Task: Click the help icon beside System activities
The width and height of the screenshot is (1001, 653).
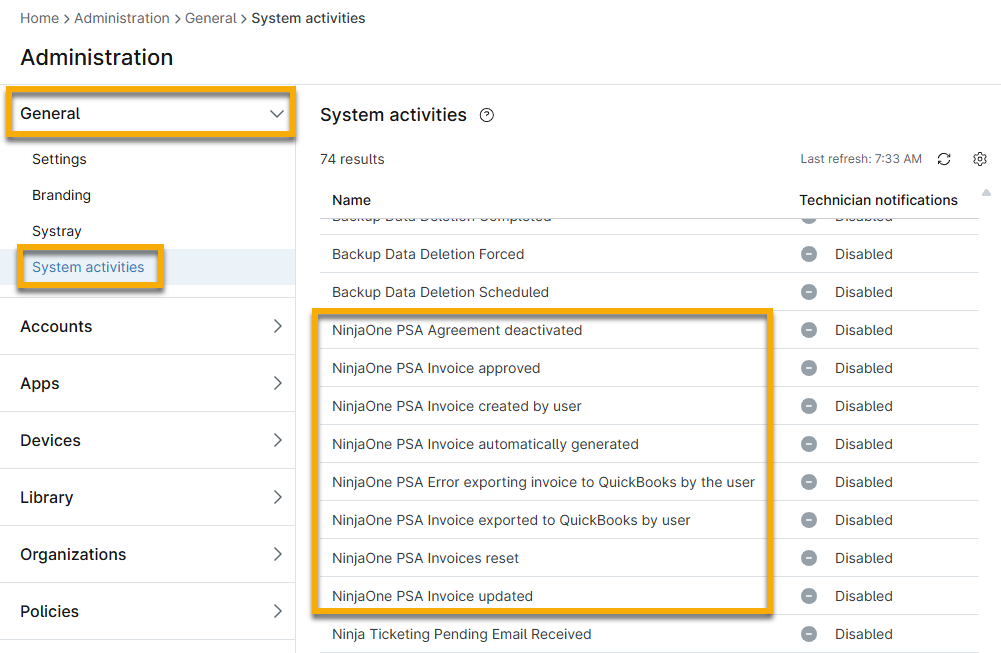Action: pyautogui.click(x=487, y=115)
